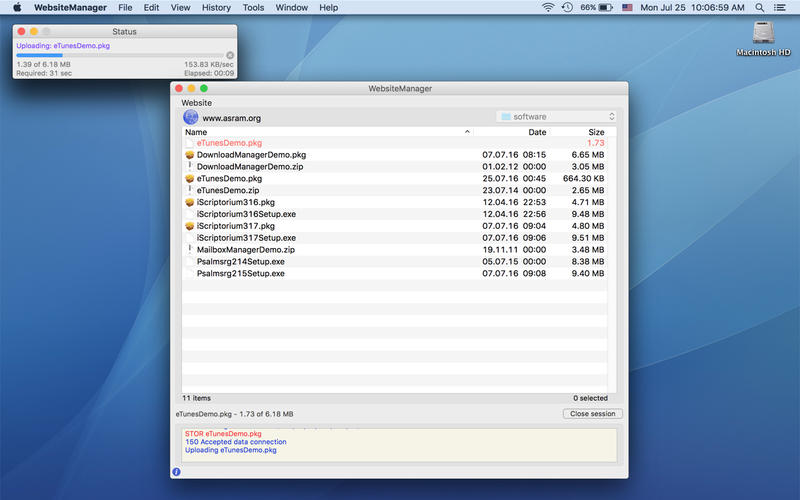Click the menu bar clock Mon Jul 25
The width and height of the screenshot is (800, 500).
(692, 8)
